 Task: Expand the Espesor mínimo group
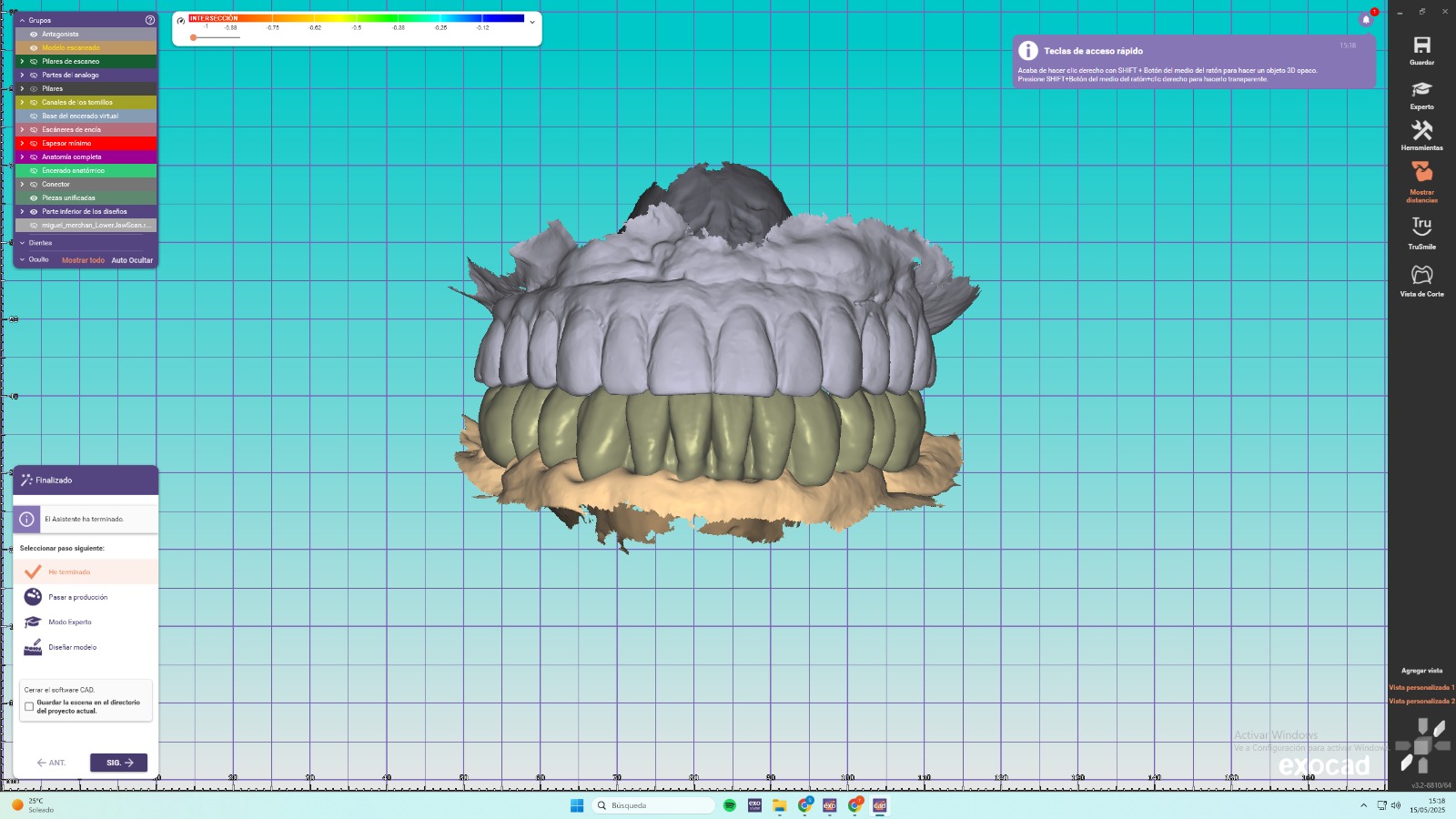click(x=22, y=144)
